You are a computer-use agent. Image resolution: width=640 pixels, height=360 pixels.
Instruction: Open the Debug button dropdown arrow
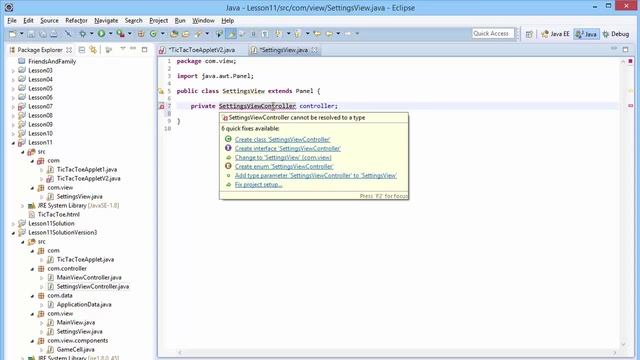[x=91, y=34]
